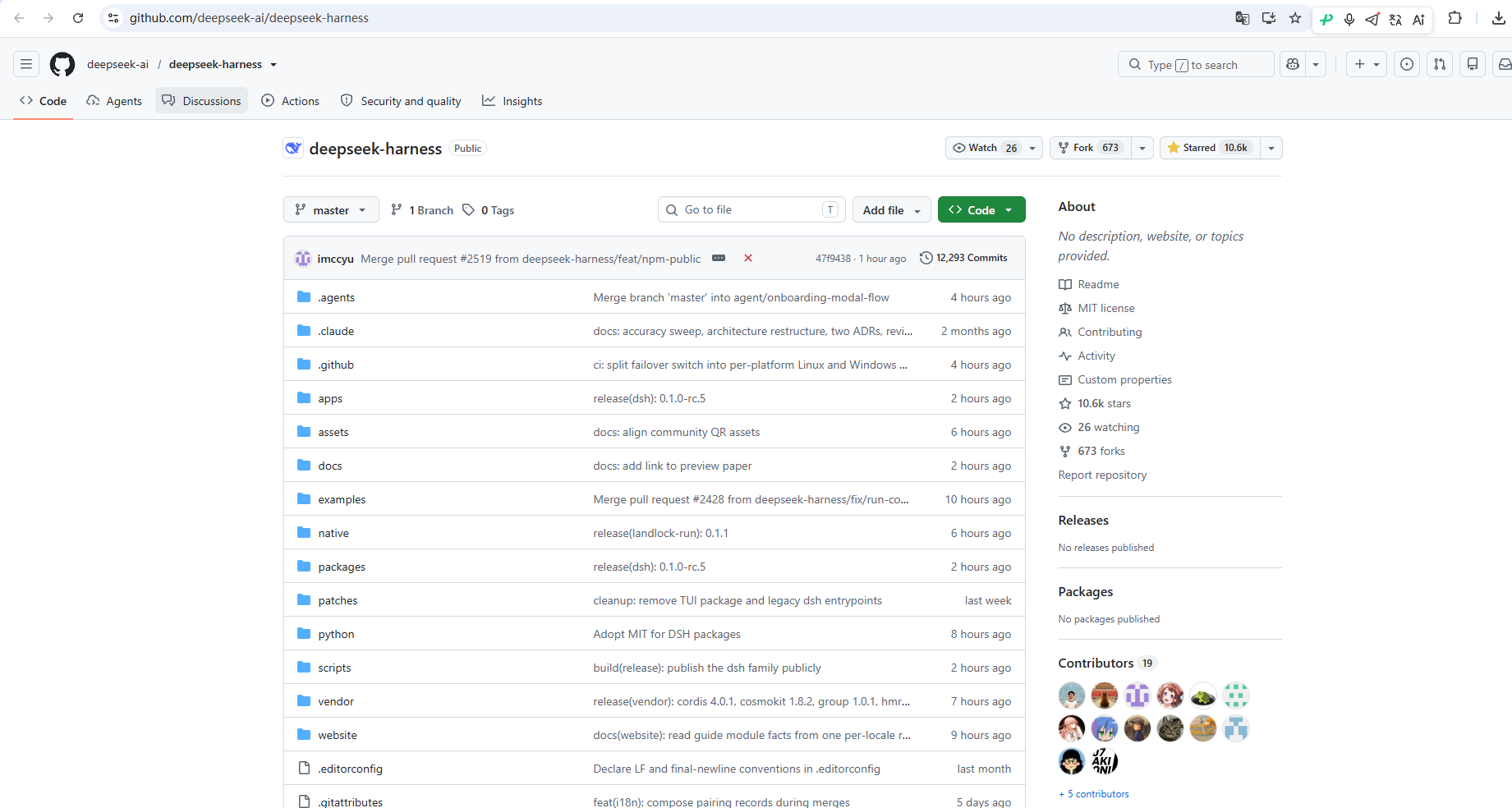View the 12,293 Commits history
This screenshot has height=808, width=1512.
(x=963, y=258)
